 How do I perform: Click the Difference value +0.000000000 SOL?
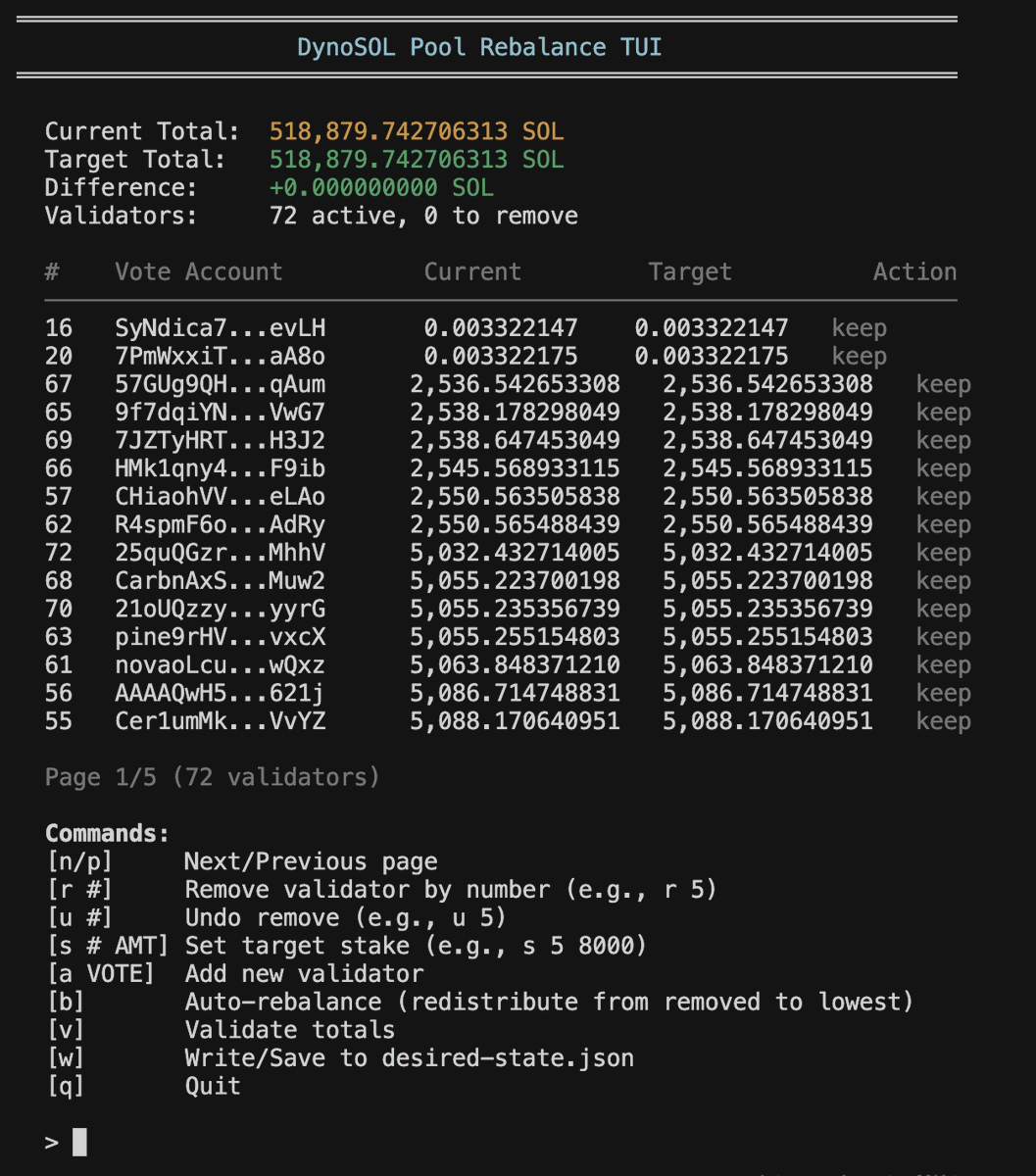click(381, 188)
